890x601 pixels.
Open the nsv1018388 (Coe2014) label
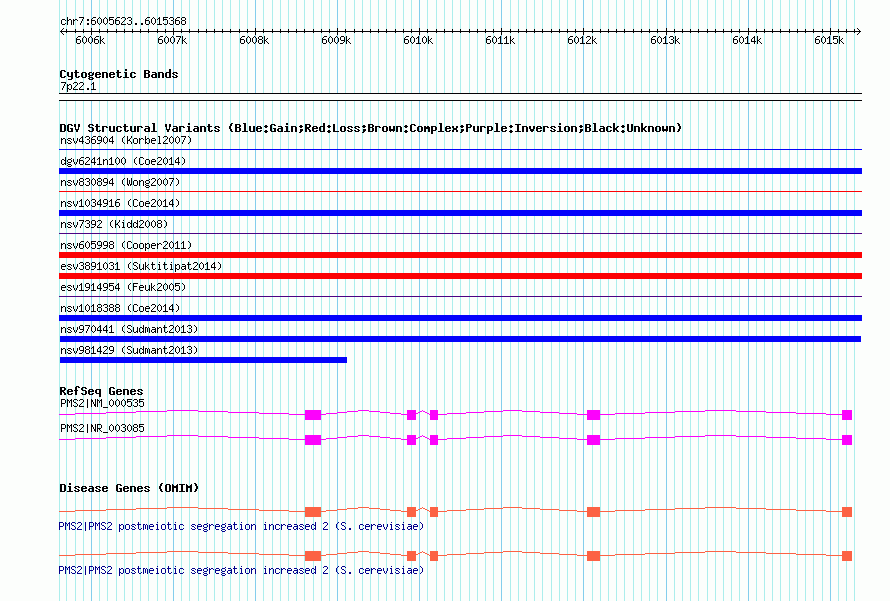(120, 308)
